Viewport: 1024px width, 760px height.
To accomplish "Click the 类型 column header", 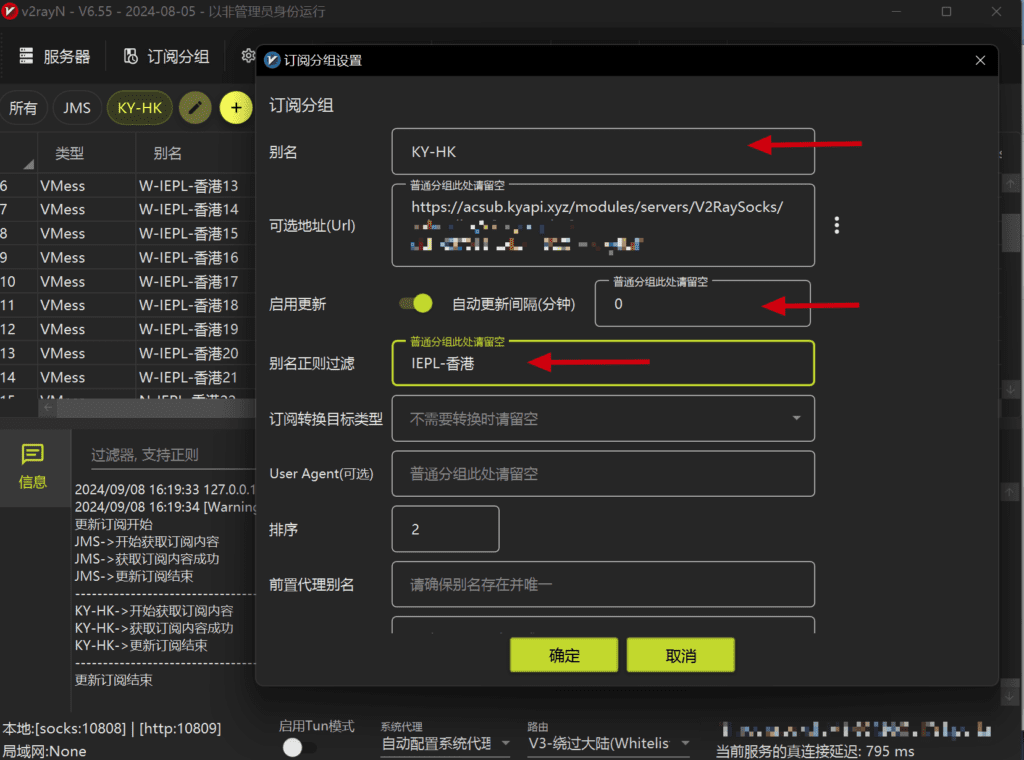I will 69,153.
